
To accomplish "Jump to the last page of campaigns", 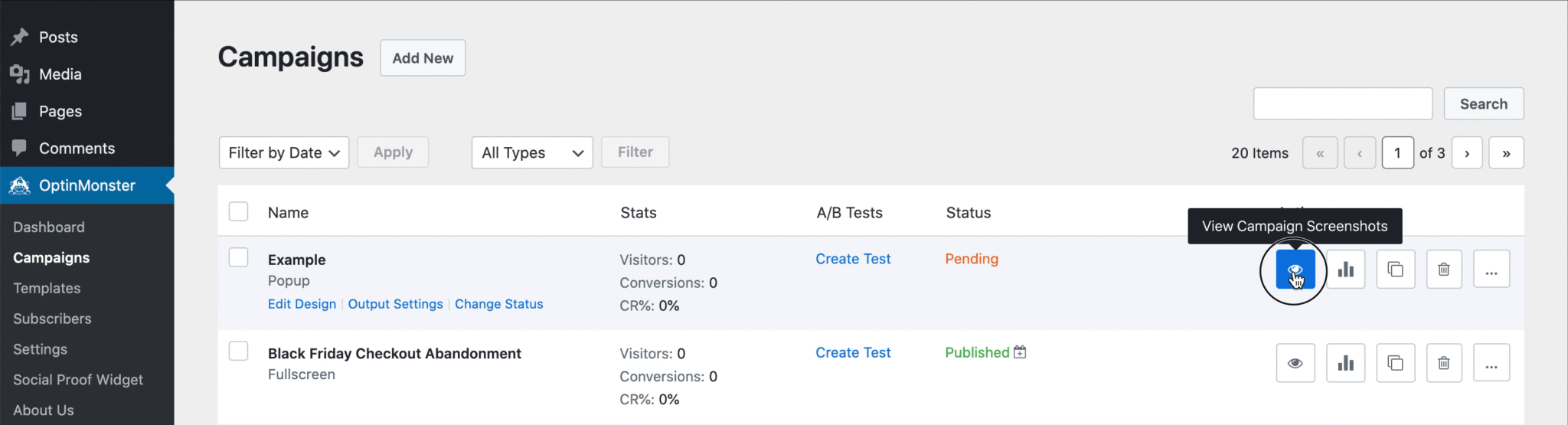I will click(x=1506, y=153).
